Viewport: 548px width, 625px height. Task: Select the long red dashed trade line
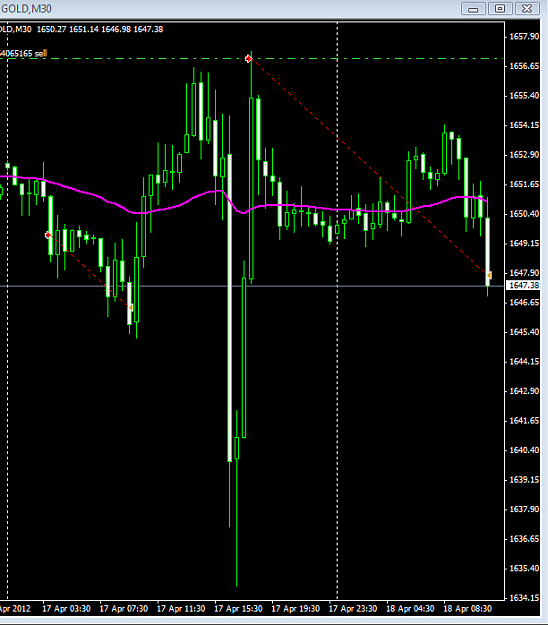(369, 167)
